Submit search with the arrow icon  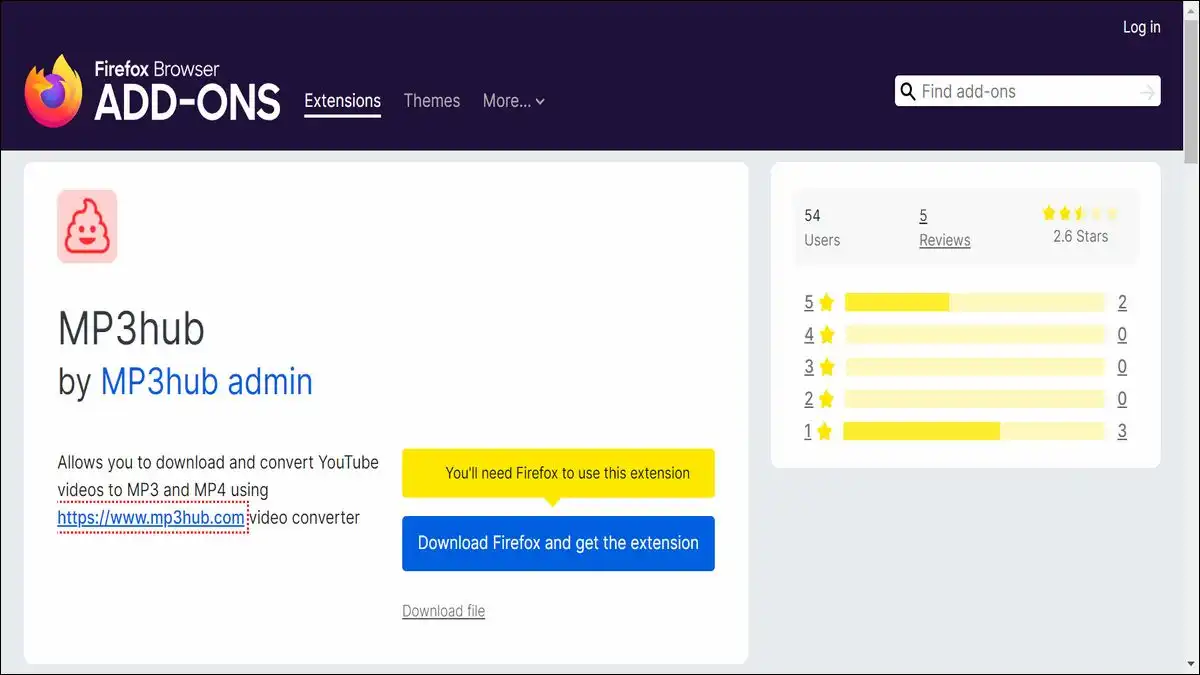click(1147, 92)
